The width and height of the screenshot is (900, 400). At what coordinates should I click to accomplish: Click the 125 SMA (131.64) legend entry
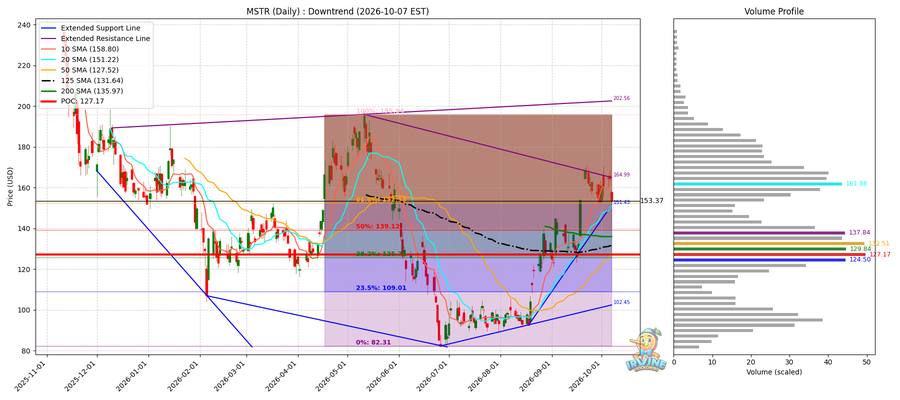coord(92,80)
